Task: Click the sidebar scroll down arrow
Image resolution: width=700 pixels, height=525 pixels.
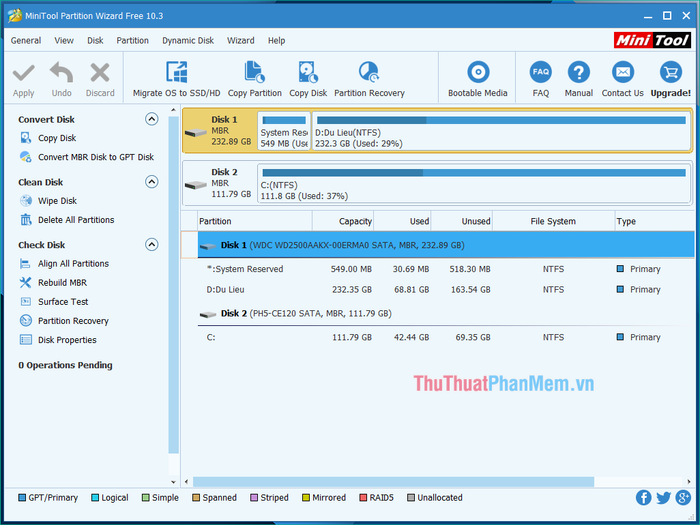Action: 173,482
